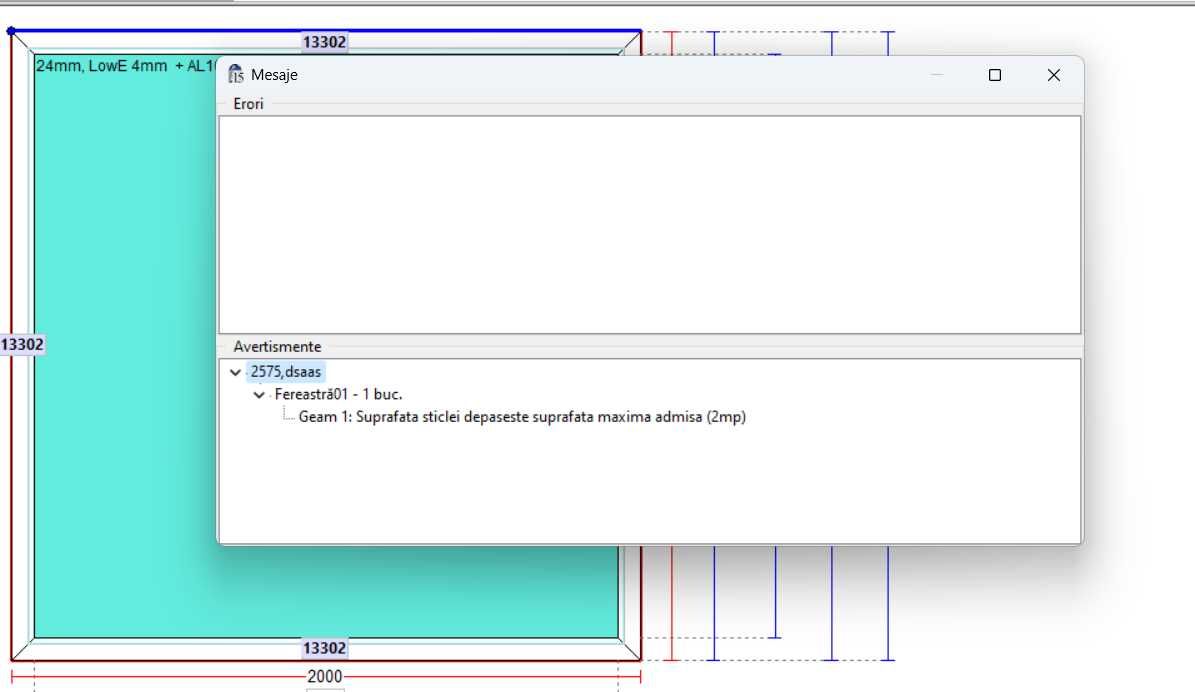Select the top 13302 profile label
This screenshot has width=1195, height=692.
point(325,42)
